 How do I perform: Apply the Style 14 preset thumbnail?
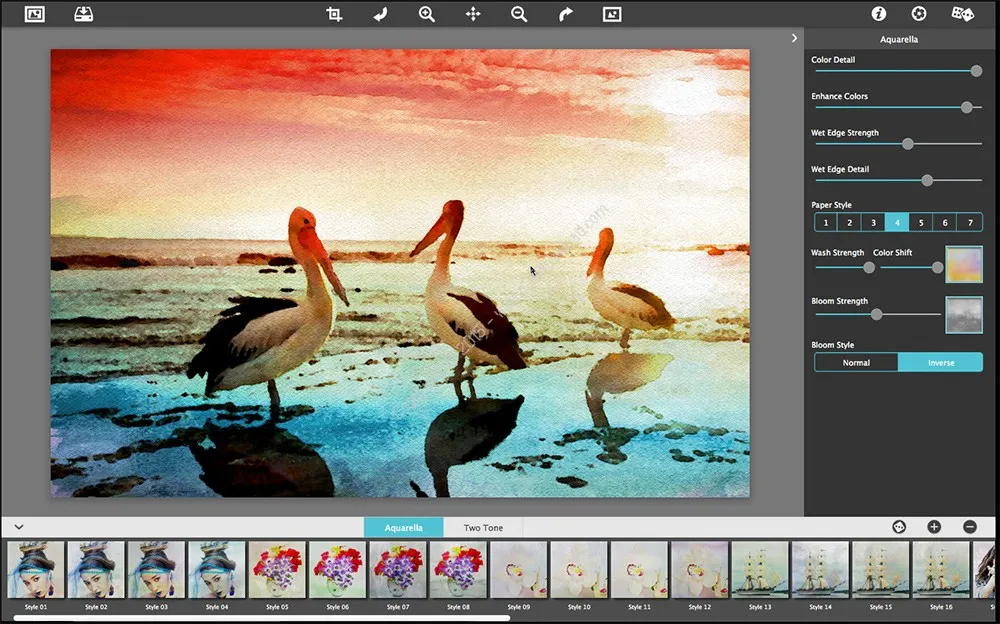[x=820, y=570]
